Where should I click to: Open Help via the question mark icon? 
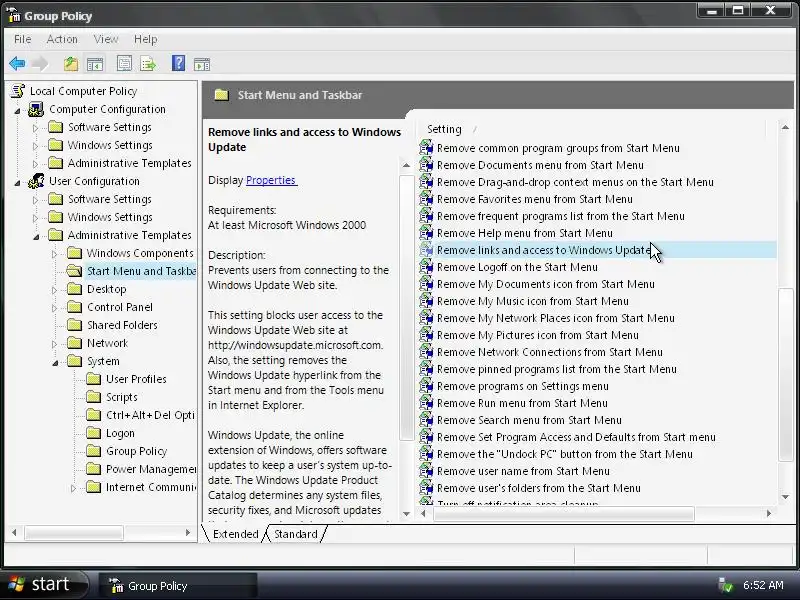(x=178, y=63)
